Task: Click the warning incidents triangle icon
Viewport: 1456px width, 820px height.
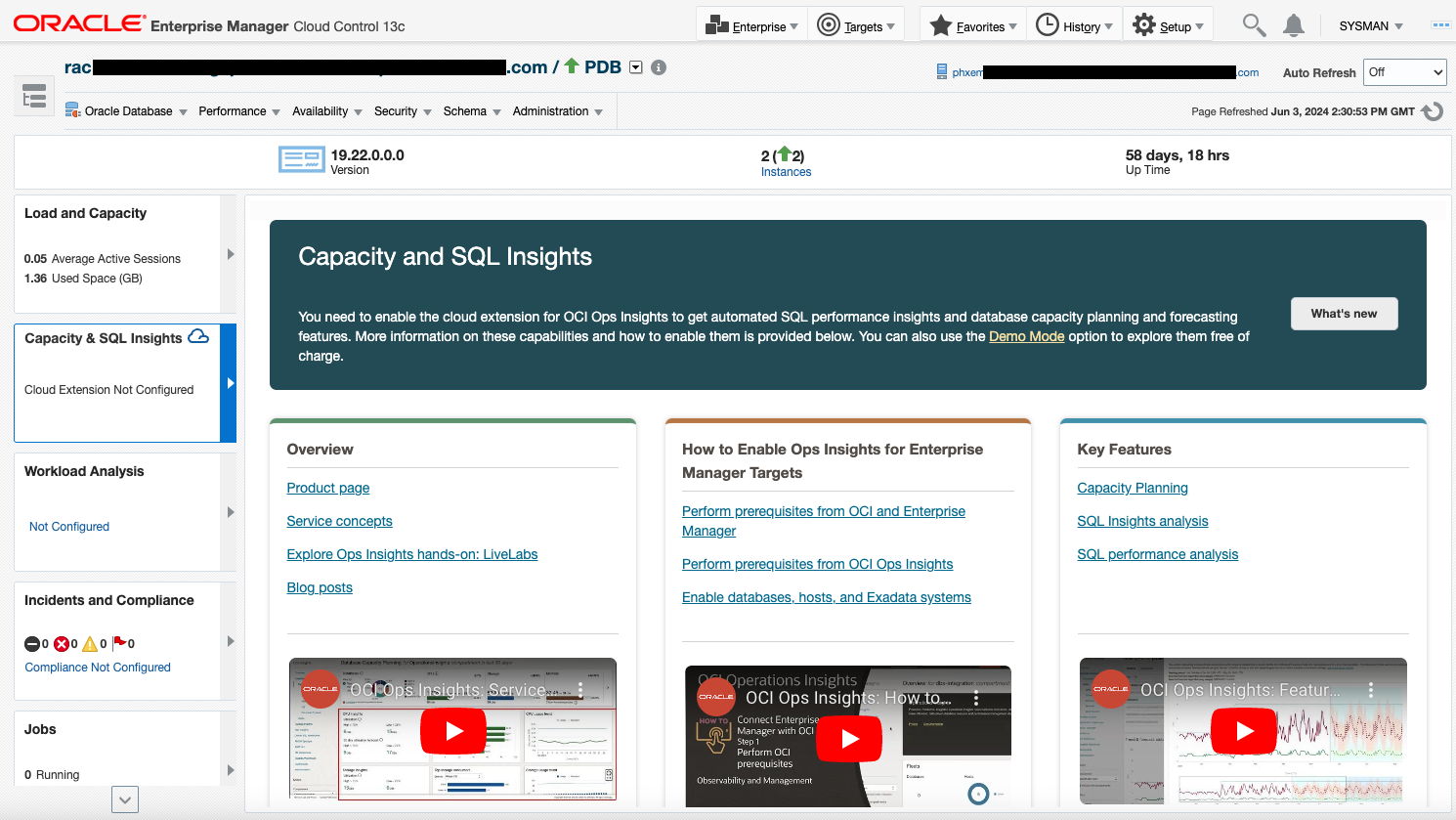Action: [90, 644]
